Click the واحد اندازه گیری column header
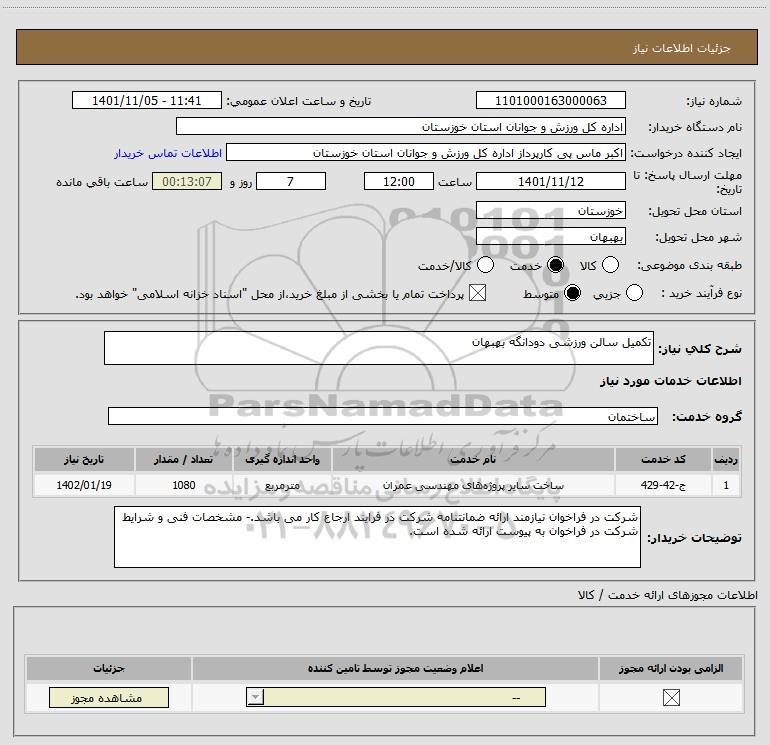This screenshot has width=770, height=745. (x=282, y=459)
